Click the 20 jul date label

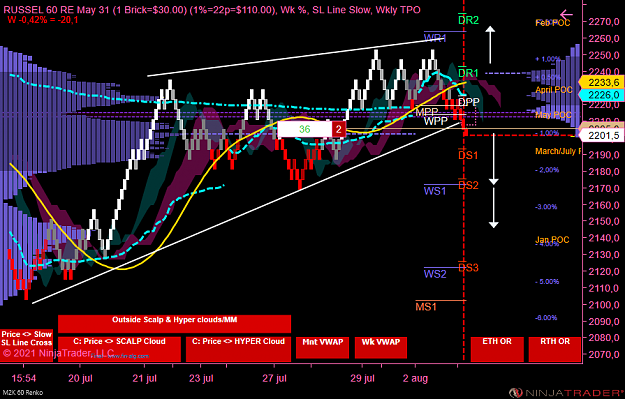[80, 378]
